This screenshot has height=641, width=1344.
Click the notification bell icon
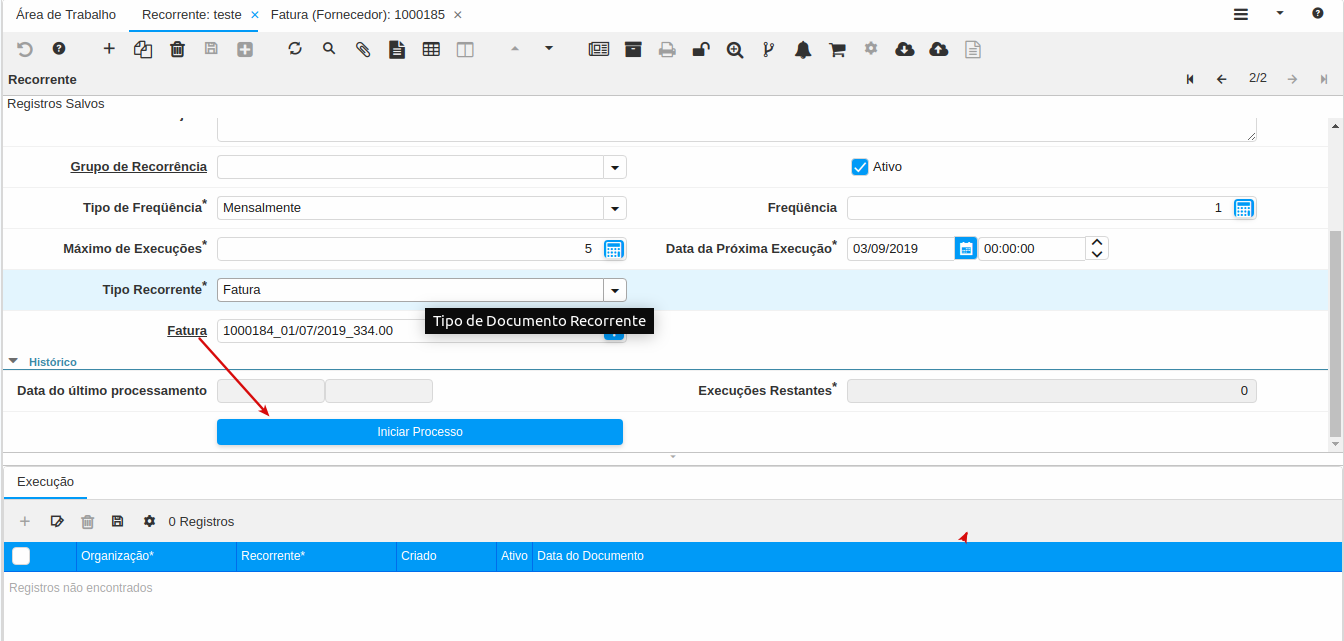click(x=803, y=49)
